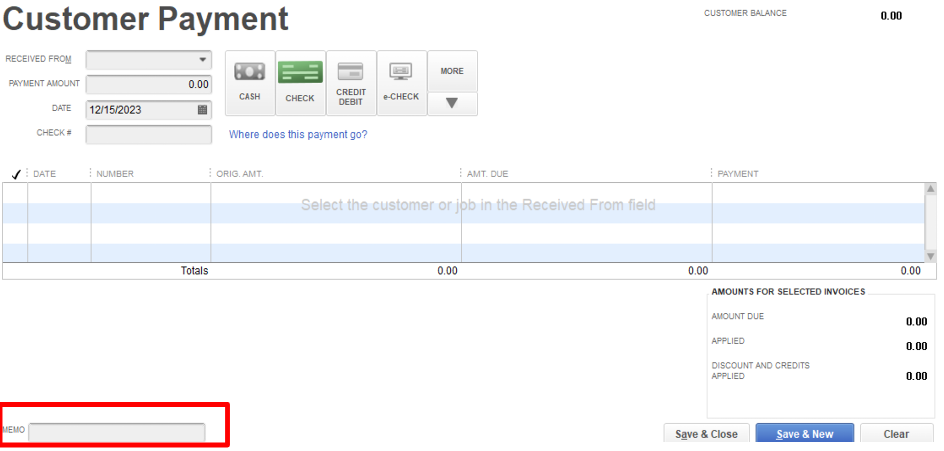Sort by DATE column header

pos(45,174)
